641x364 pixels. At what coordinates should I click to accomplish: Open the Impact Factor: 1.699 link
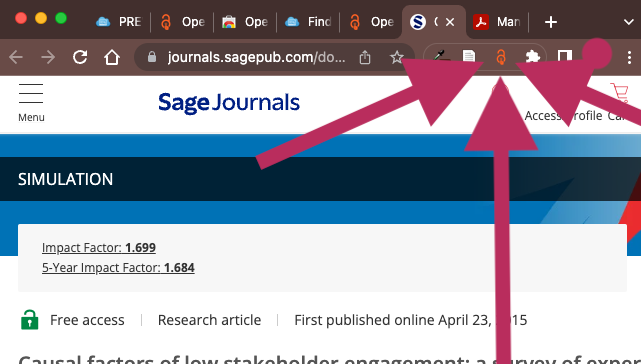pos(99,247)
